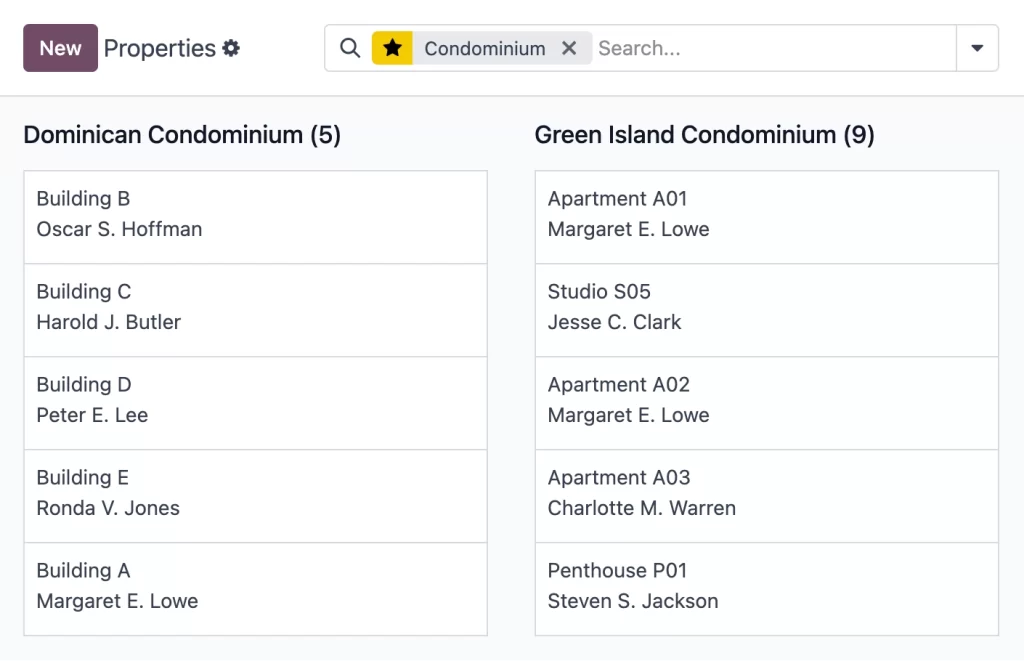1024x661 pixels.
Task: Click the Condominium filter tag label
Action: tap(484, 48)
